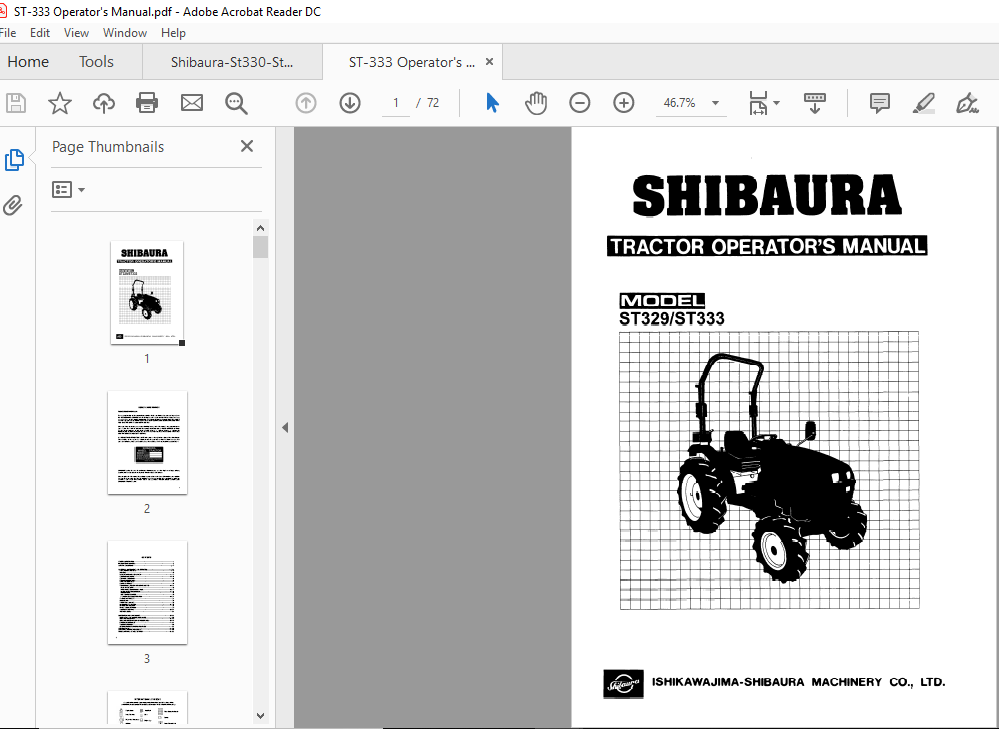This screenshot has width=999, height=729.
Task: Open the Sign document pen icon
Action: [967, 103]
